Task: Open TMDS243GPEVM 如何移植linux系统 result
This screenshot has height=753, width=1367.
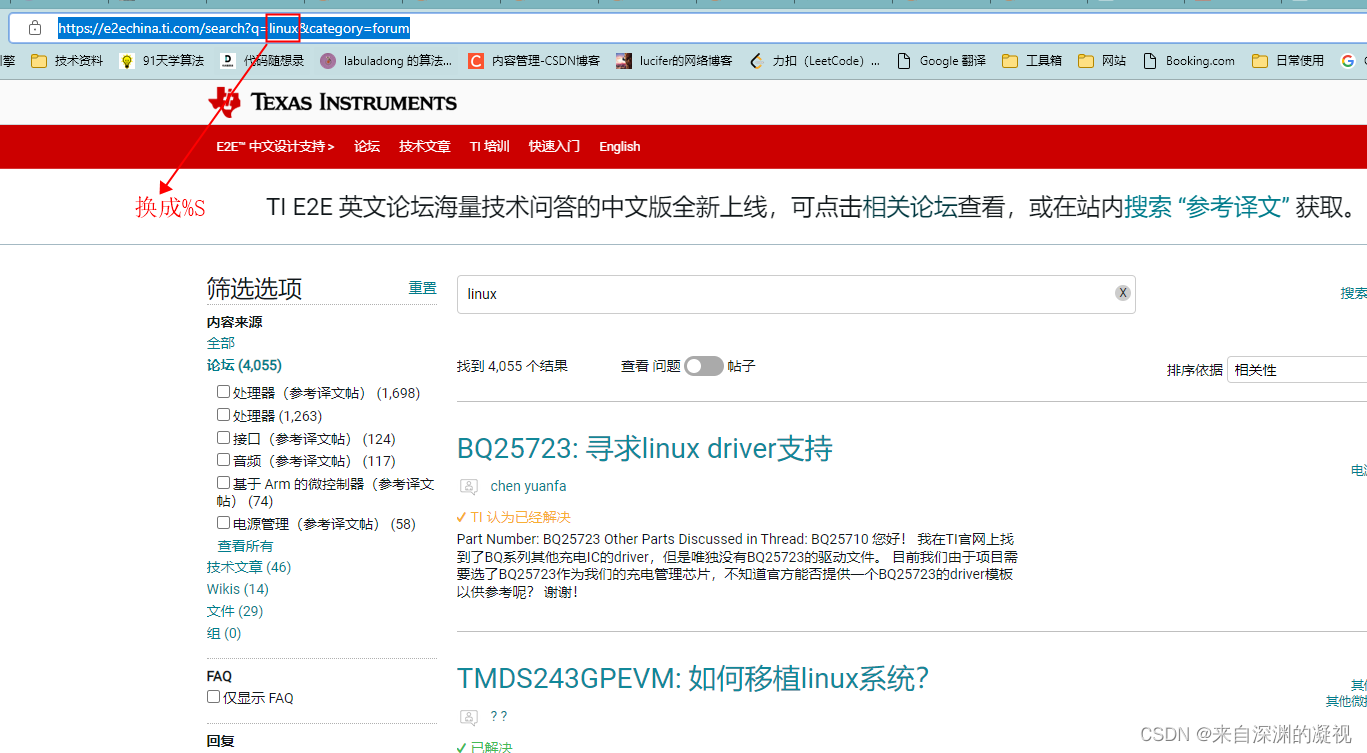Action: [693, 678]
